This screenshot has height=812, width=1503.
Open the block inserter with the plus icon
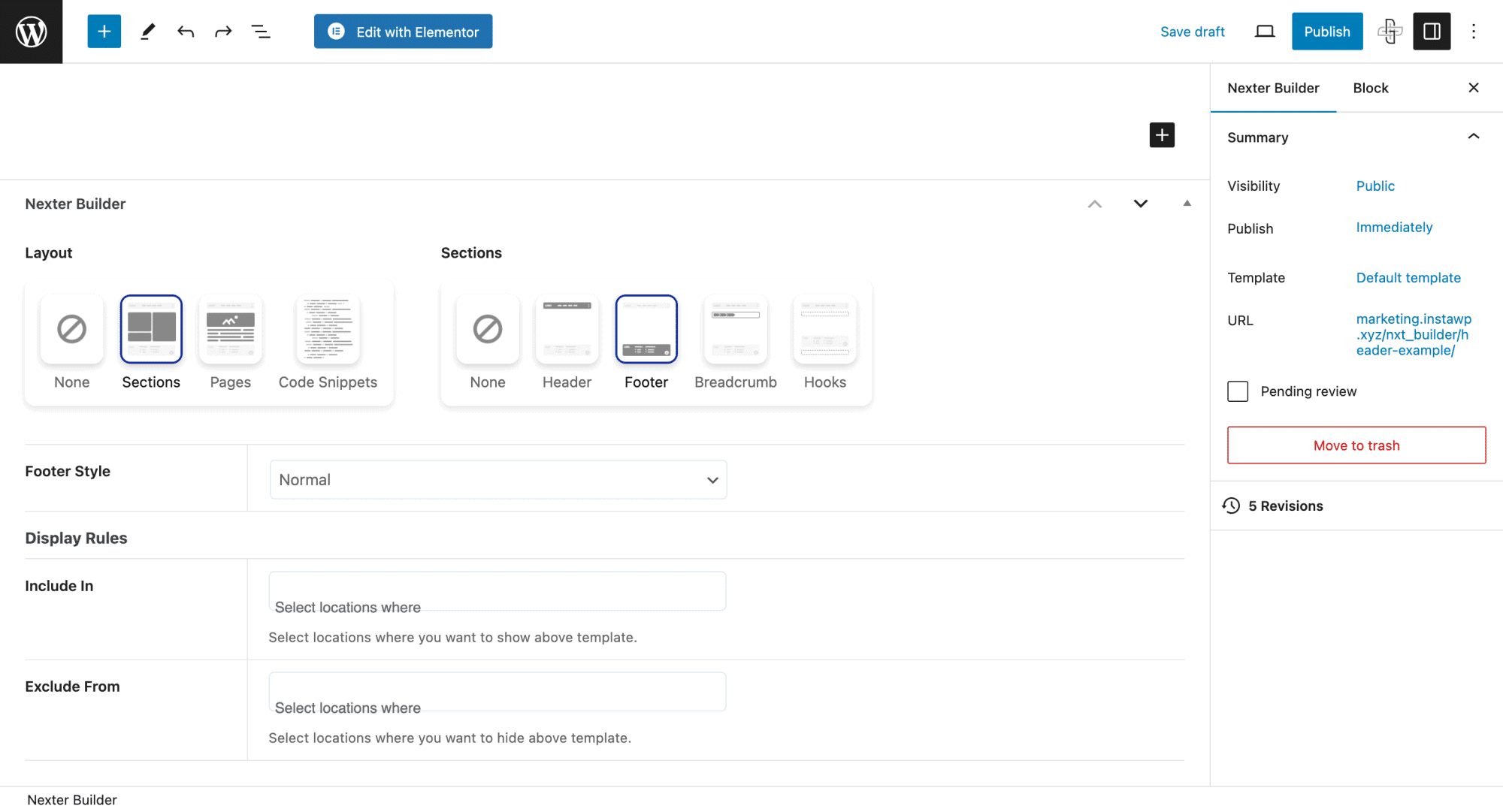[x=104, y=31]
